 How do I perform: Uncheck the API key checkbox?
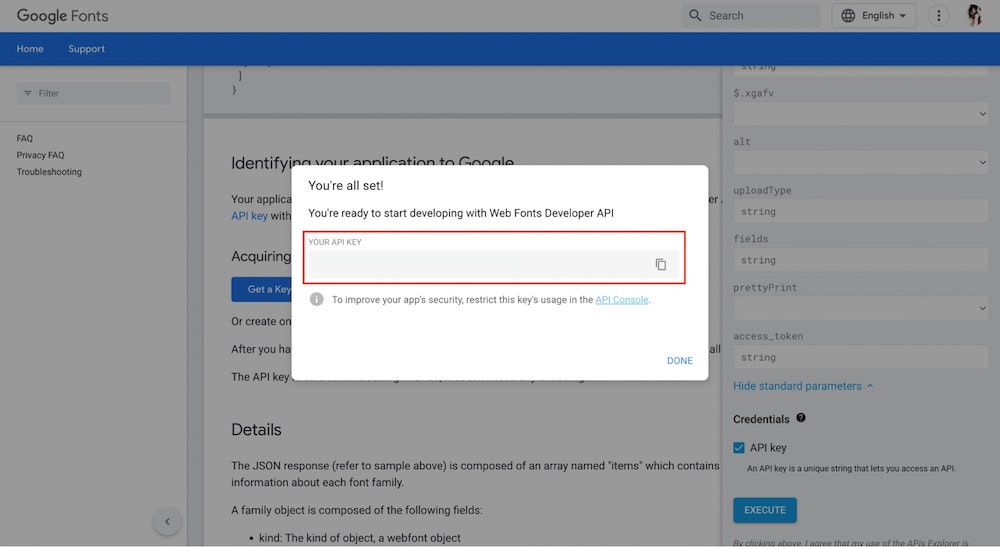pyautogui.click(x=739, y=448)
